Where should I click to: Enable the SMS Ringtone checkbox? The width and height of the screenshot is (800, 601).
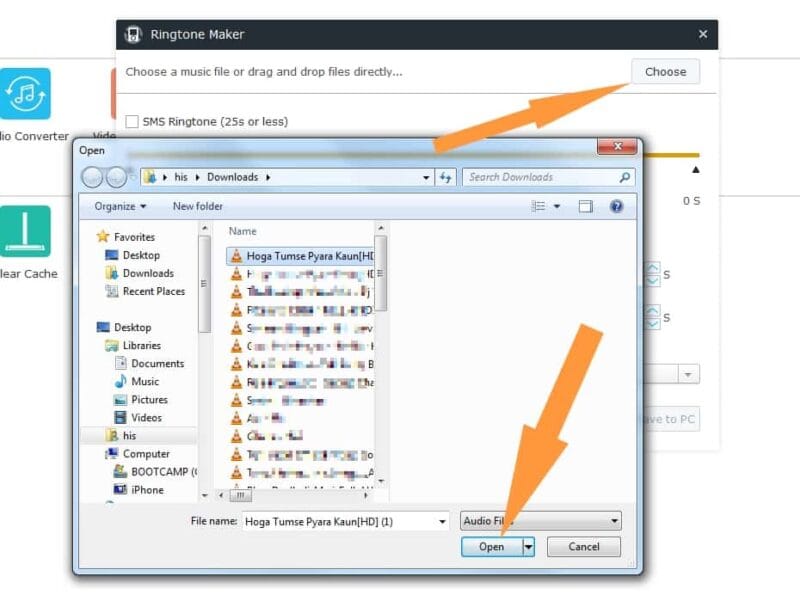[132, 121]
